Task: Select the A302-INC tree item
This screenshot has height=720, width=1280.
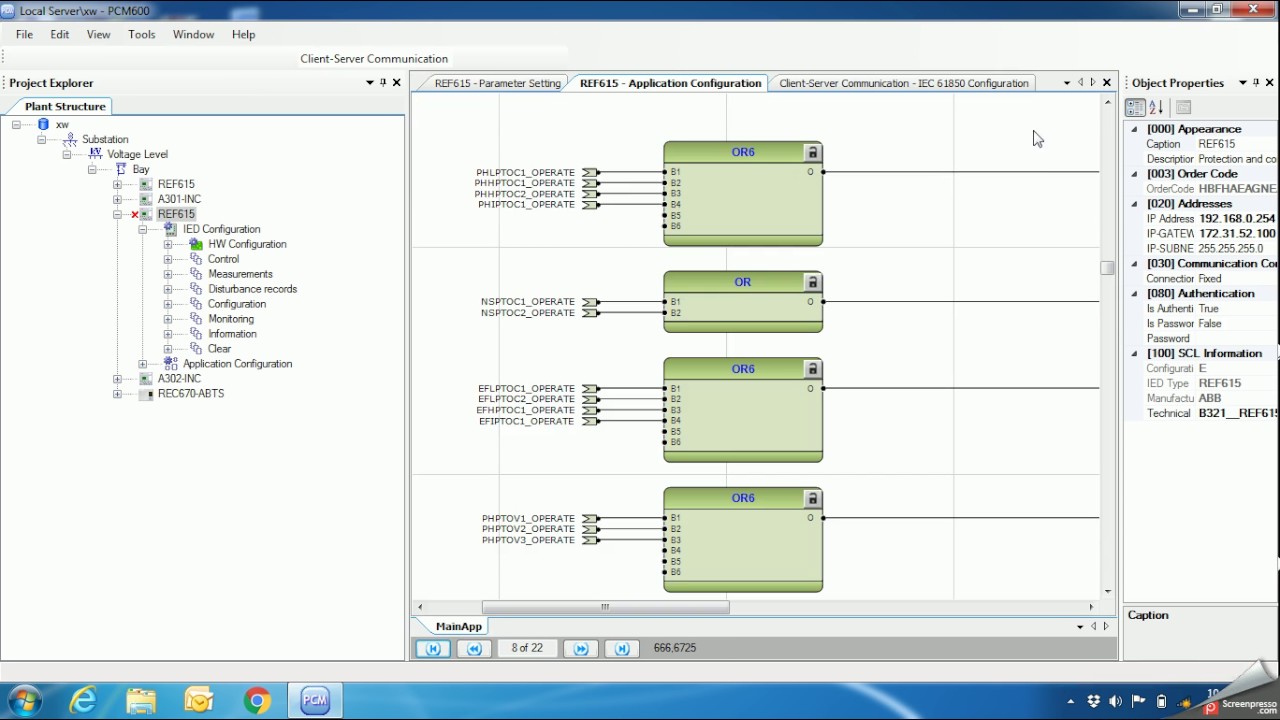Action: pyautogui.click(x=179, y=379)
